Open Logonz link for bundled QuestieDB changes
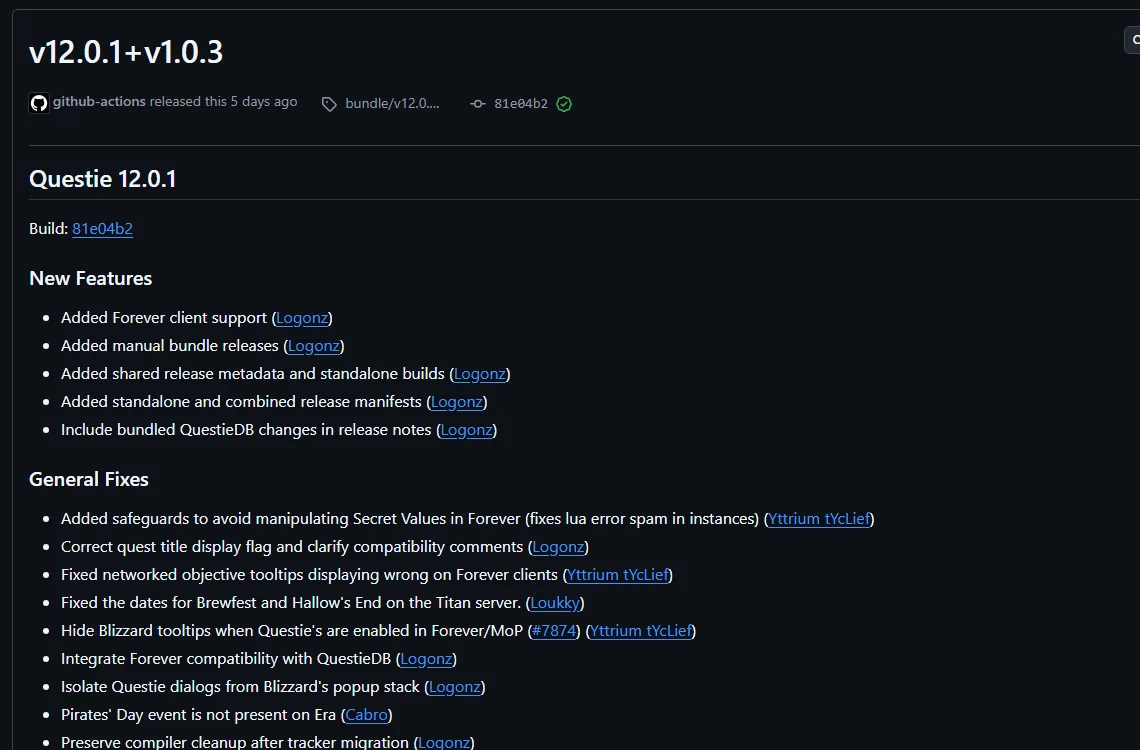1140x750 pixels. pos(467,430)
